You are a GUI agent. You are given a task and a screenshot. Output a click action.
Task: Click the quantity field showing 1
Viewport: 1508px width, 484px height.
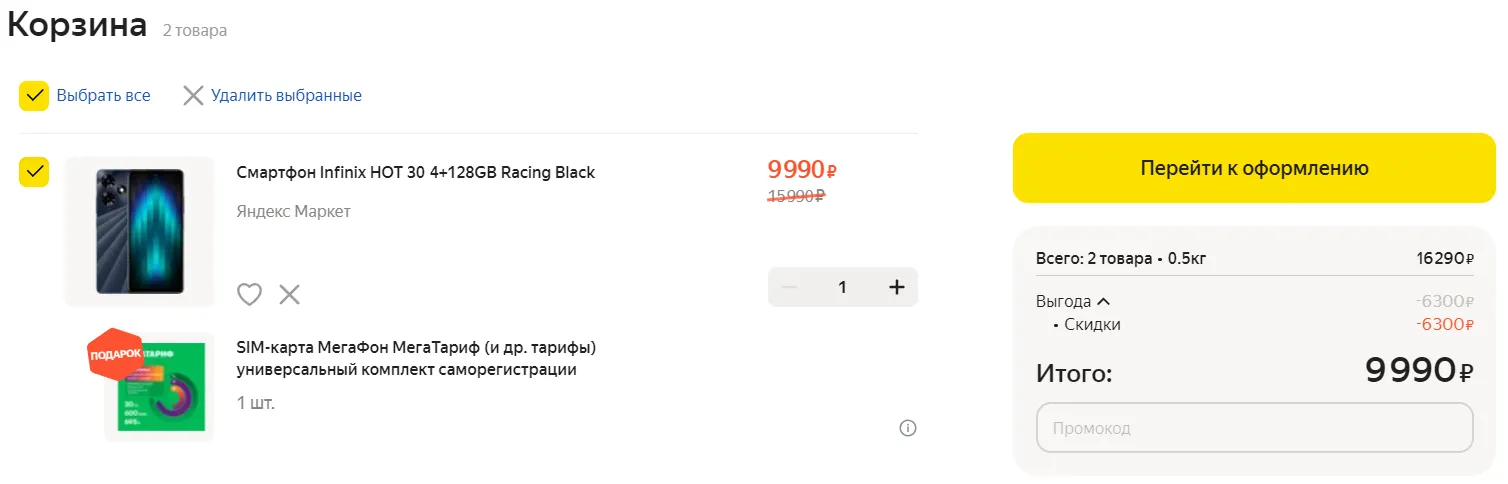(x=842, y=287)
